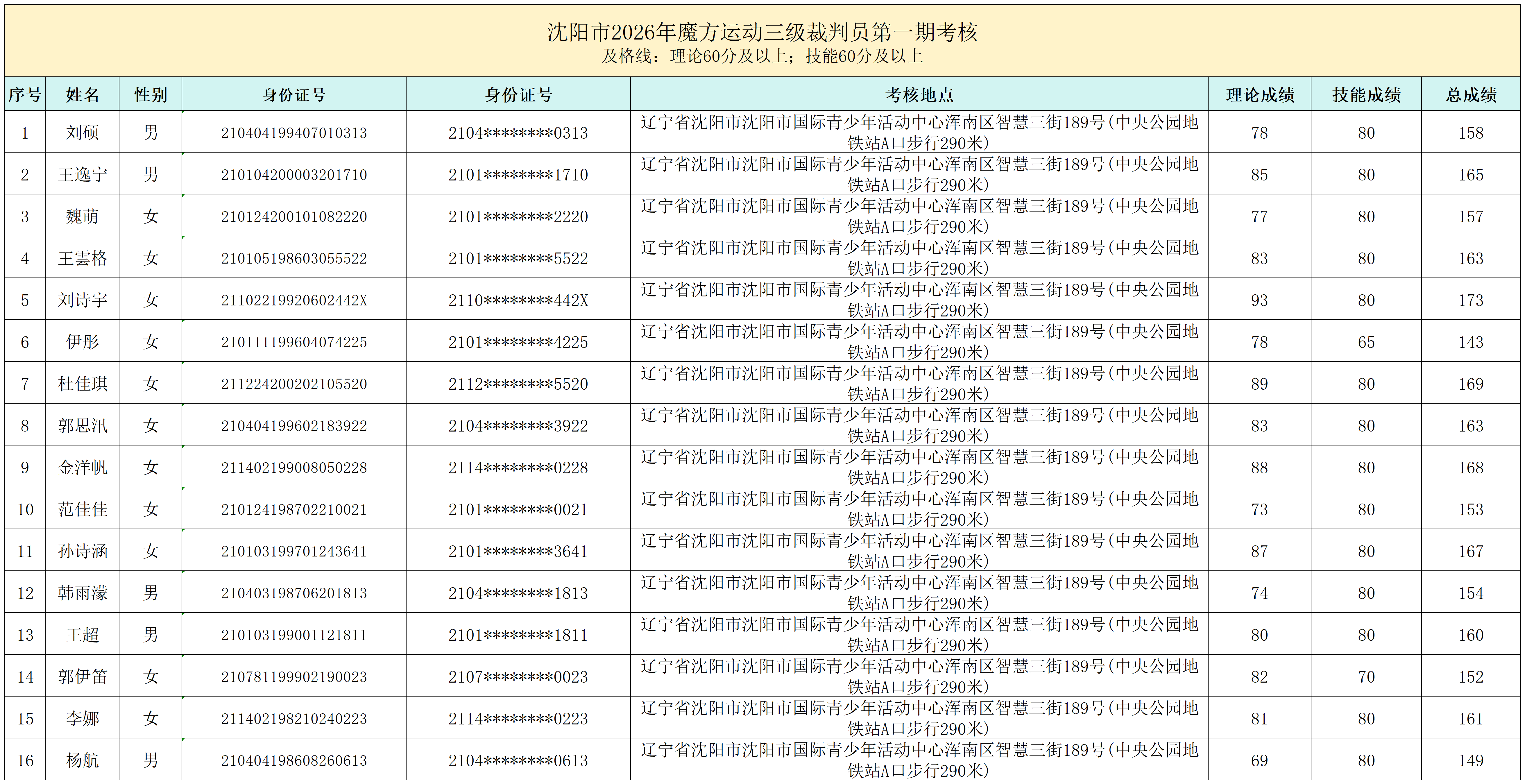The image size is (1525, 784).
Task: Select the name cell 王雲格
Action: pos(82,257)
